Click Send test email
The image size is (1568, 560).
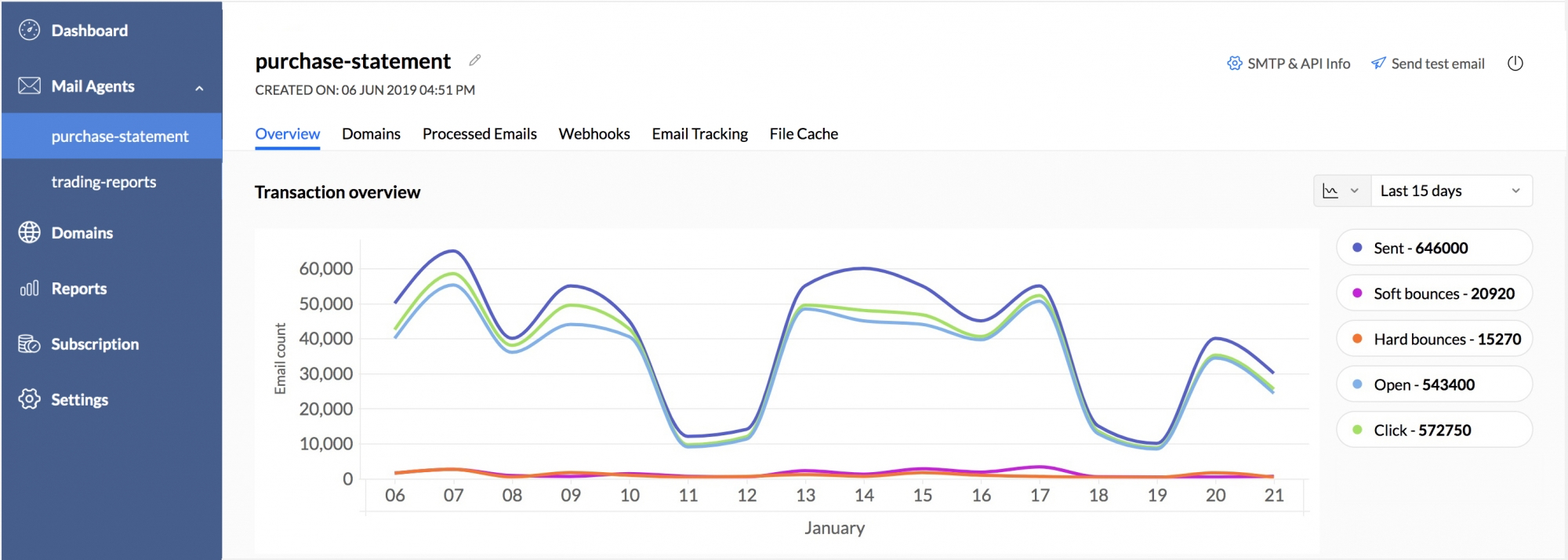(1428, 64)
